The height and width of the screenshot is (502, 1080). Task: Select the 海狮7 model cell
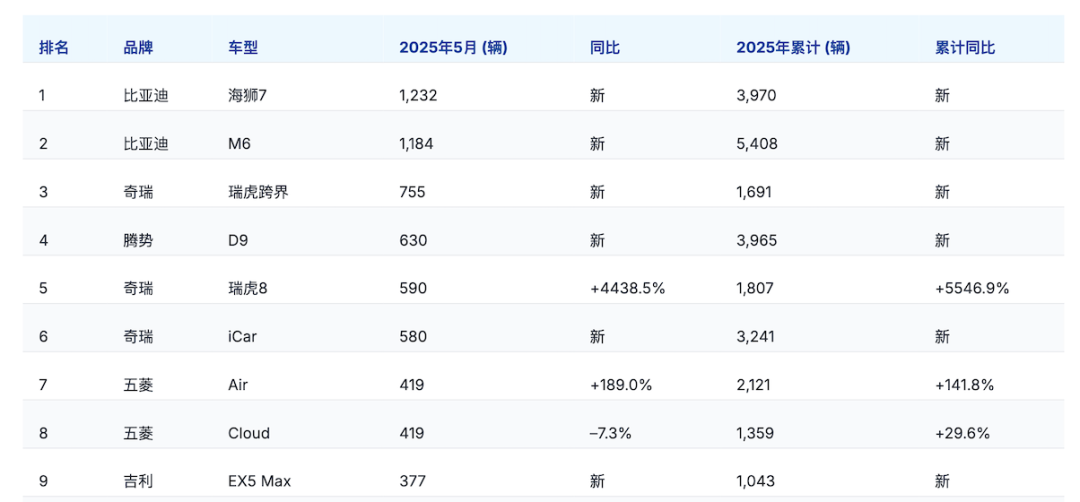tap(247, 96)
